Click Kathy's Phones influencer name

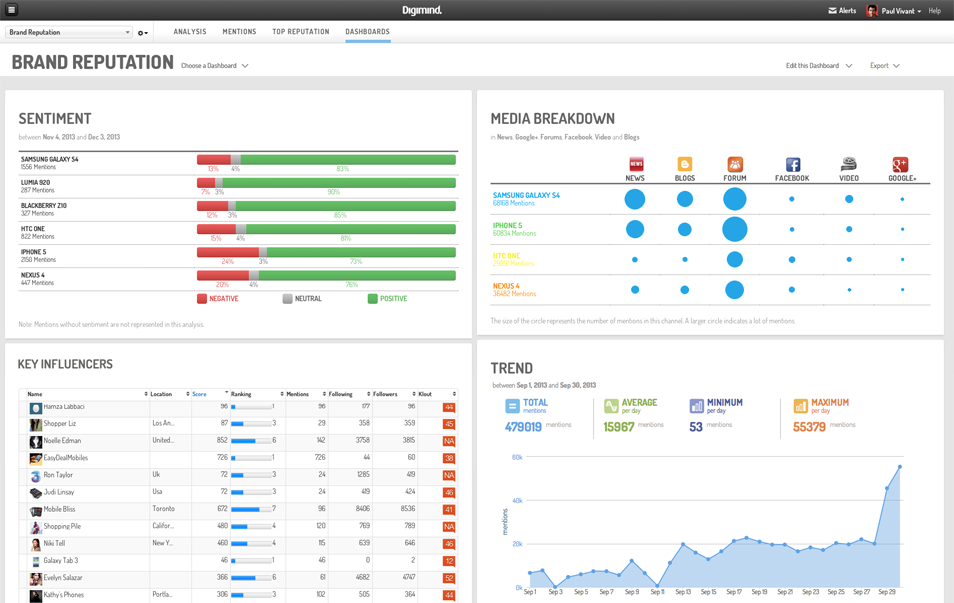pyautogui.click(x=63, y=594)
